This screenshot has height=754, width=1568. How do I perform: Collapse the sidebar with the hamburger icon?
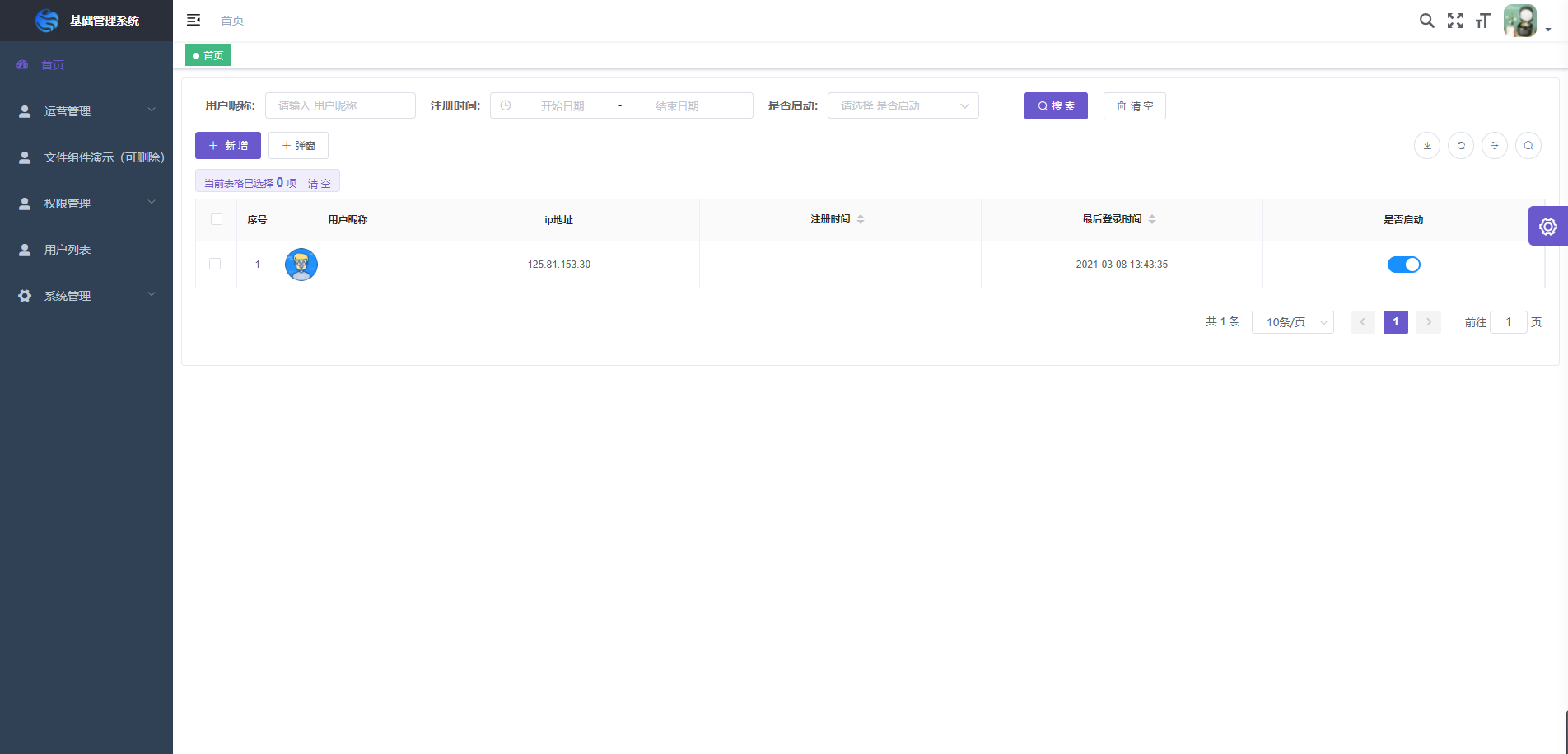[x=194, y=20]
